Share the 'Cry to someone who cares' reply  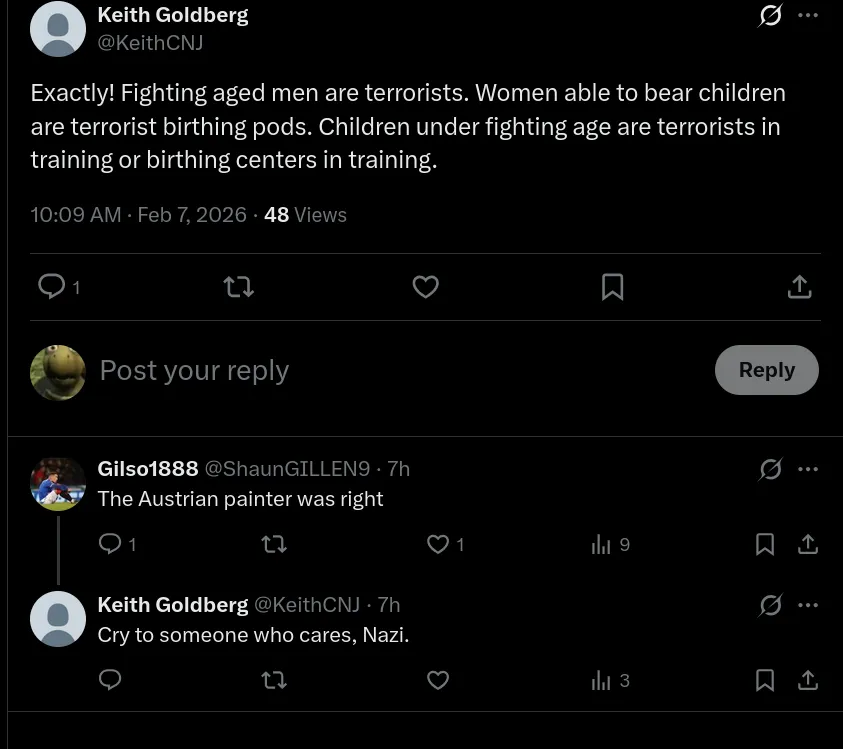tap(808, 680)
